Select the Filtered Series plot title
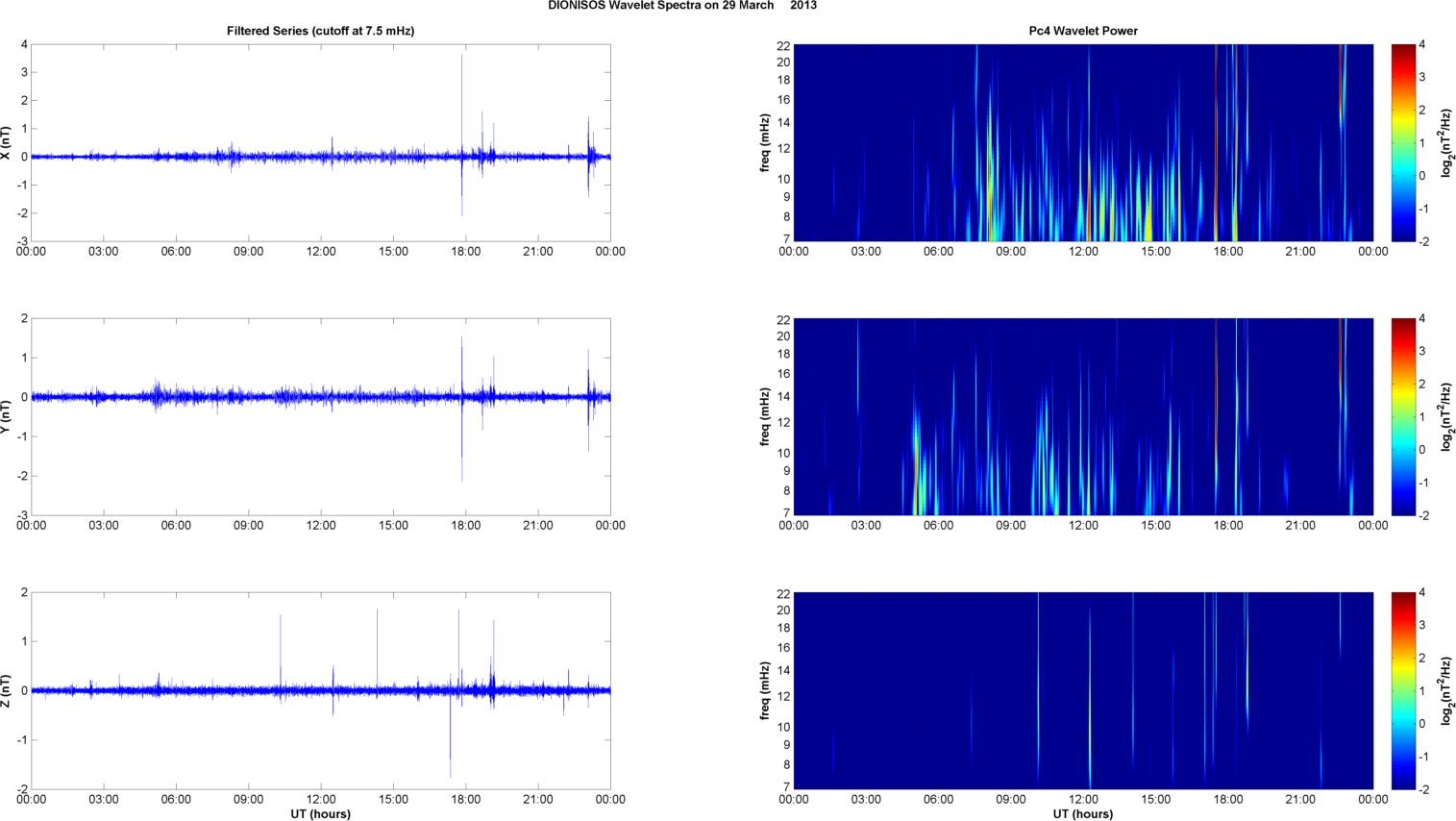 [320, 31]
